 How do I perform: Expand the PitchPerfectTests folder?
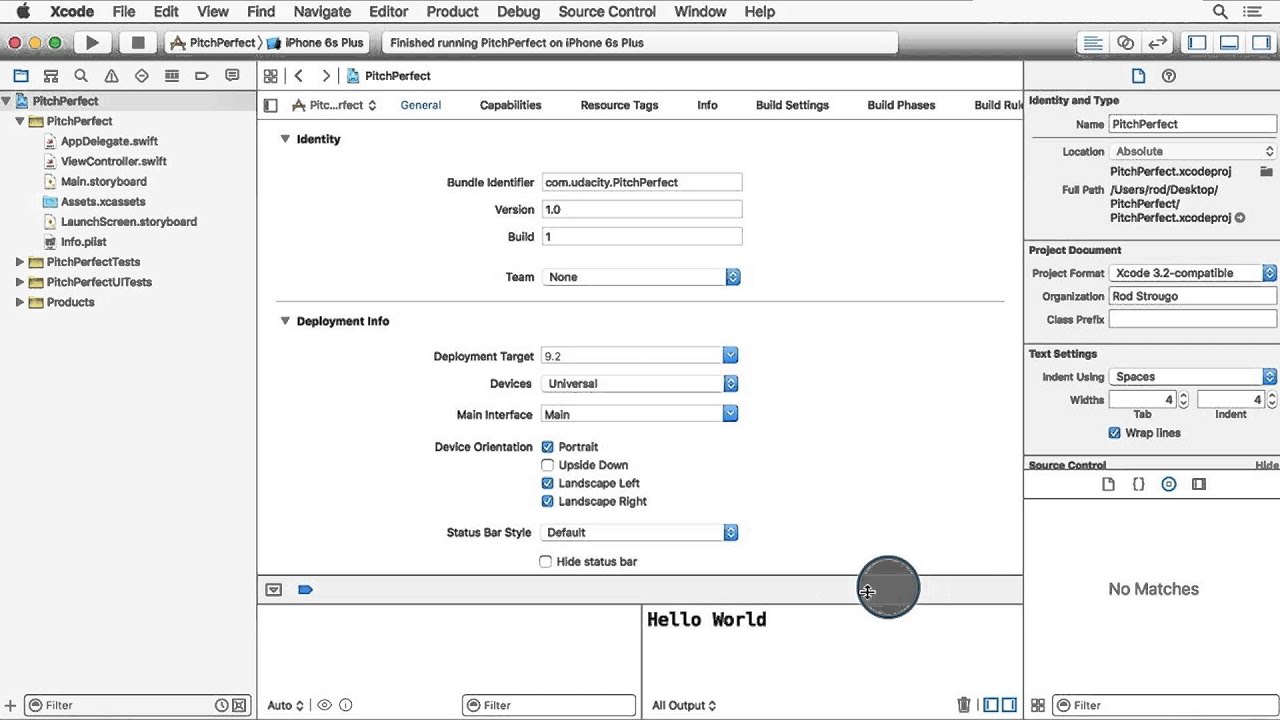(20, 262)
